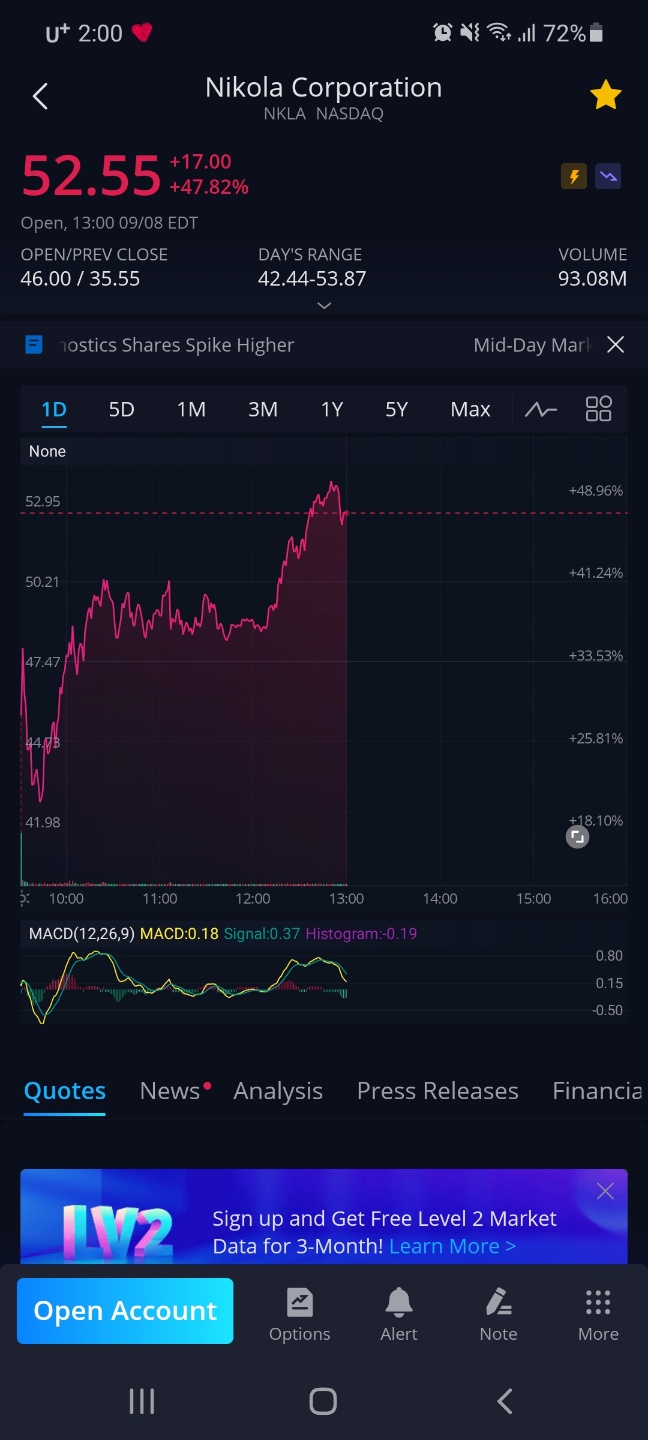
Task: Go back using the top-left arrow
Action: [x=40, y=96]
